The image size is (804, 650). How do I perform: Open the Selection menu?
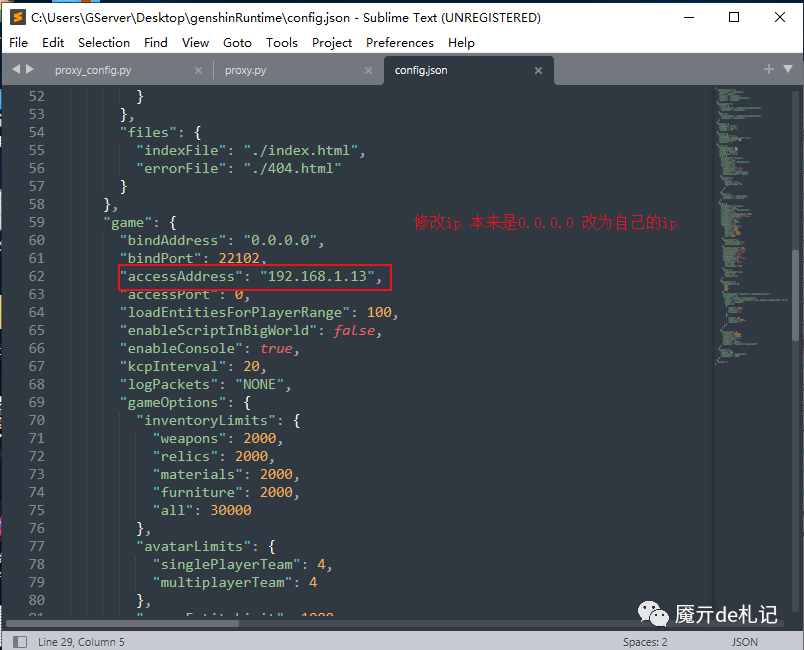click(104, 43)
